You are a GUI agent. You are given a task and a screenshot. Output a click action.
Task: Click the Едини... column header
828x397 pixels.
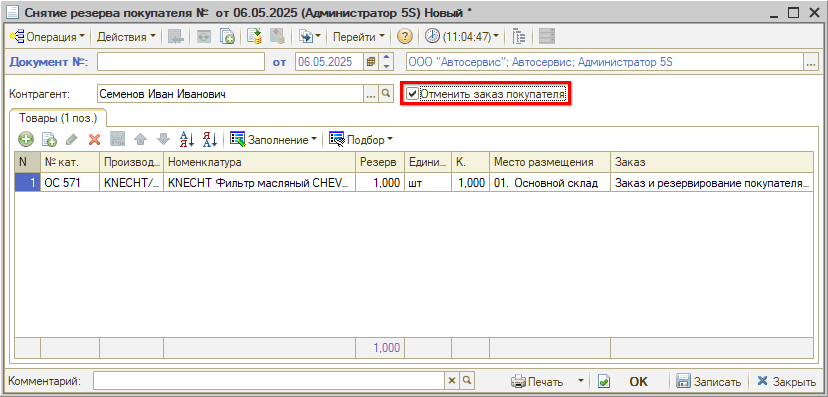pos(428,162)
